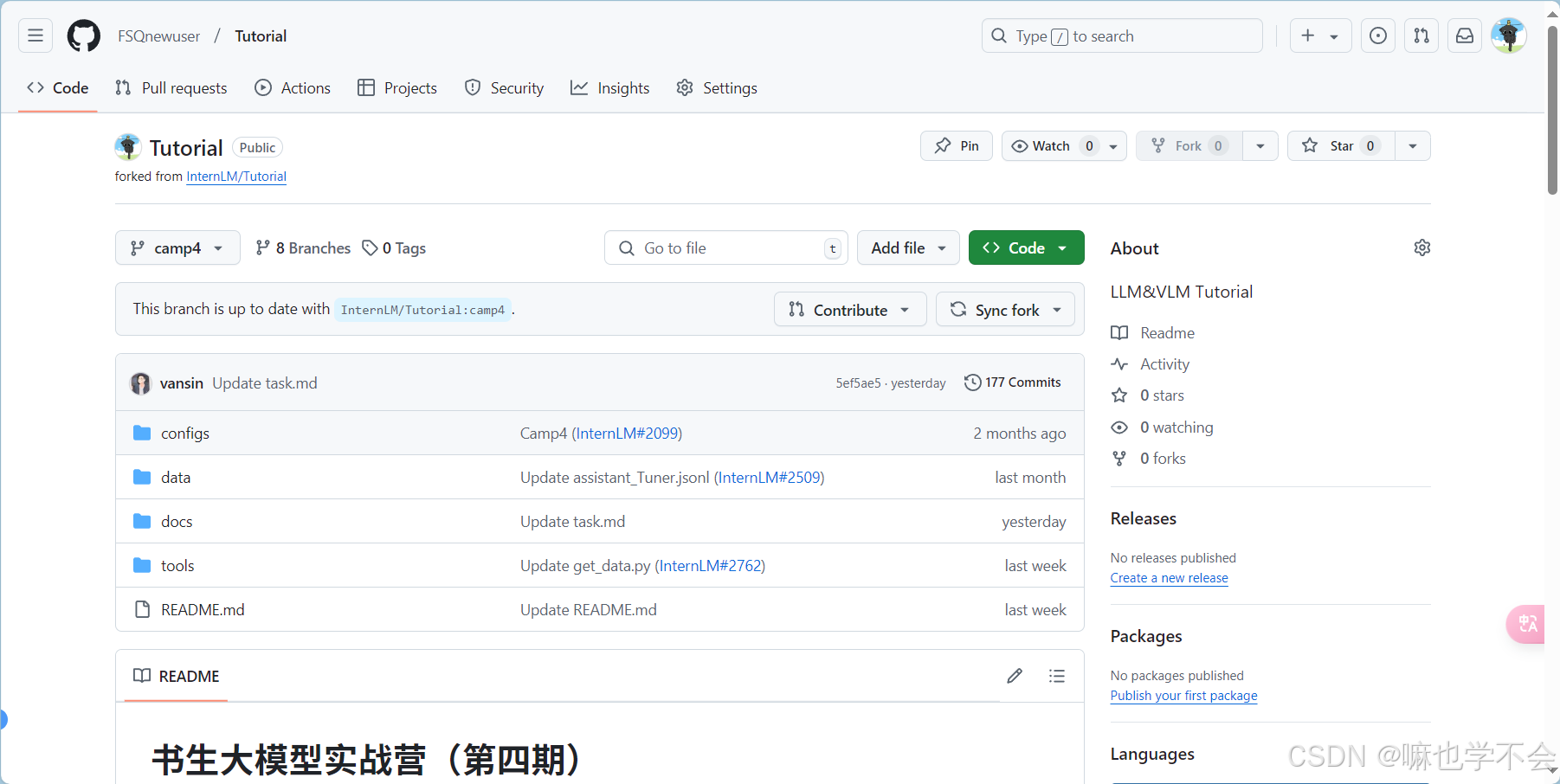Open the camp4 branch selector
Screen dimensions: 1560x784
click(177, 248)
